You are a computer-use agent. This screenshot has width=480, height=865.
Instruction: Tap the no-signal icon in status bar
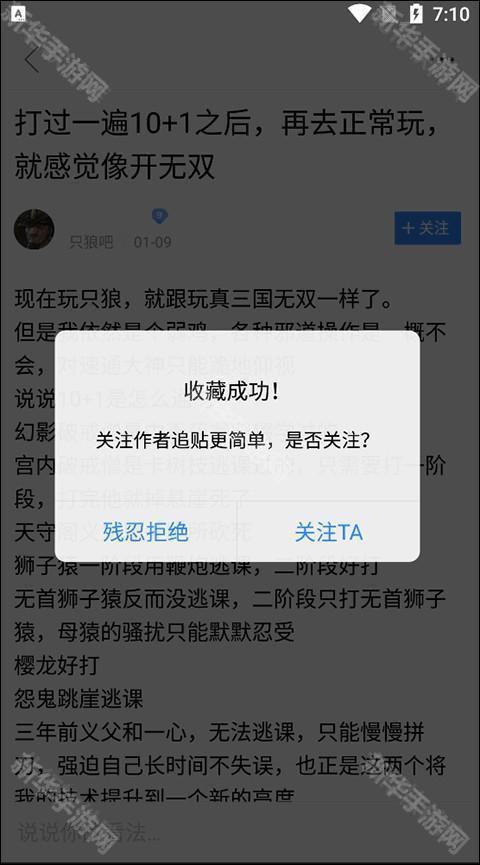pos(390,13)
